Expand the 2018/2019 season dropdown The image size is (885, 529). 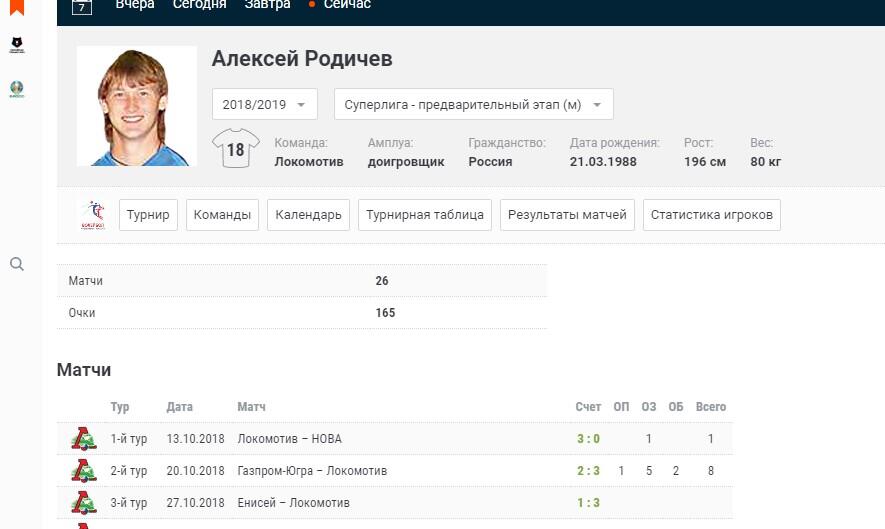pyautogui.click(x=265, y=105)
